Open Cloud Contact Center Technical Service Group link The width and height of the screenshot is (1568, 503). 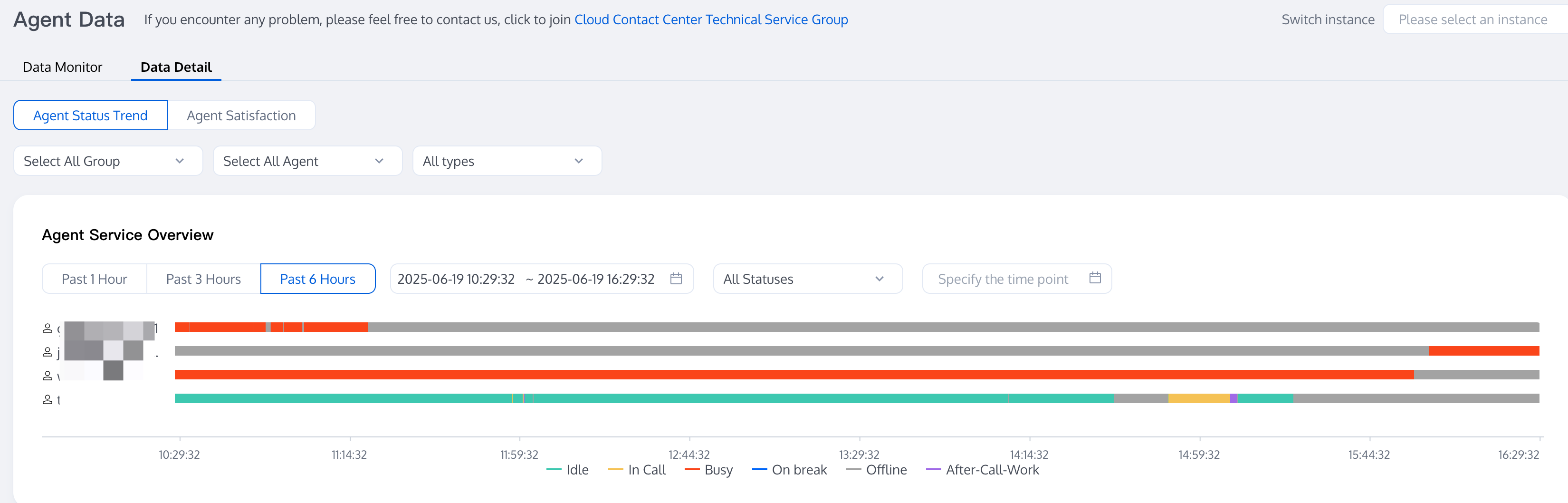click(711, 19)
